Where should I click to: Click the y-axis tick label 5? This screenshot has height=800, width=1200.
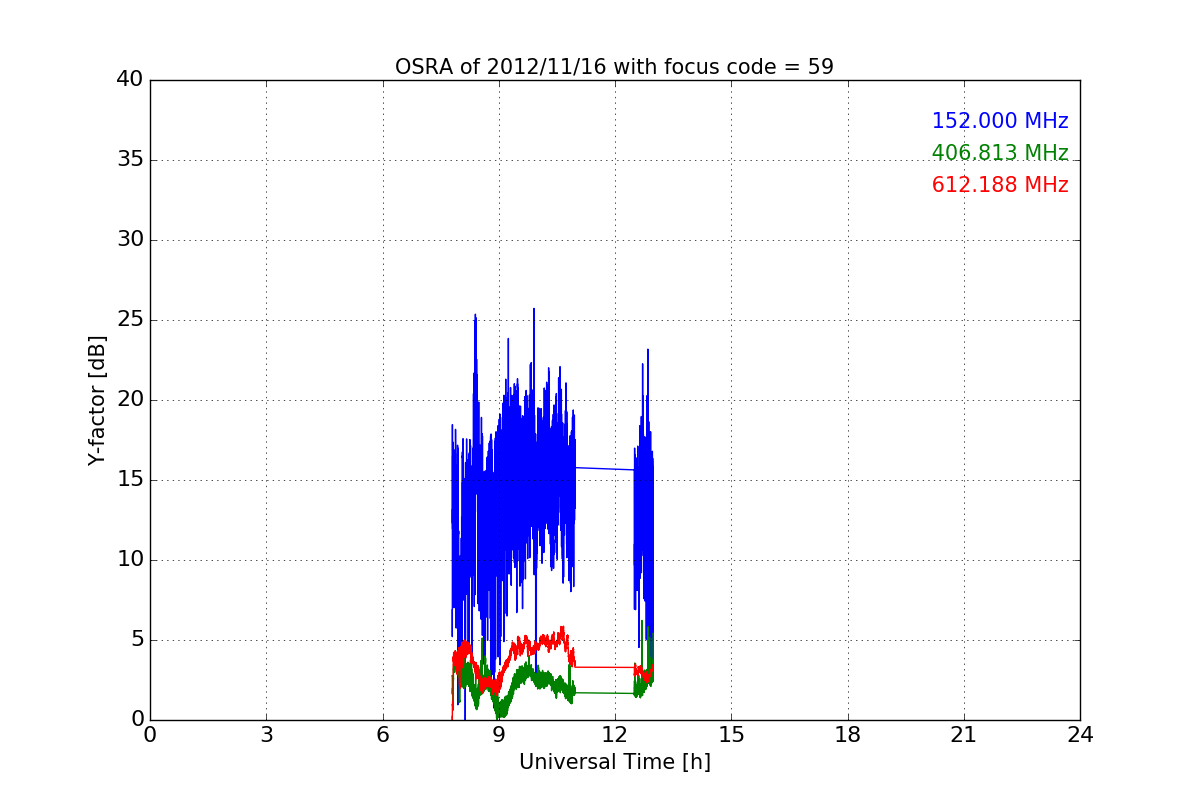tap(137, 640)
